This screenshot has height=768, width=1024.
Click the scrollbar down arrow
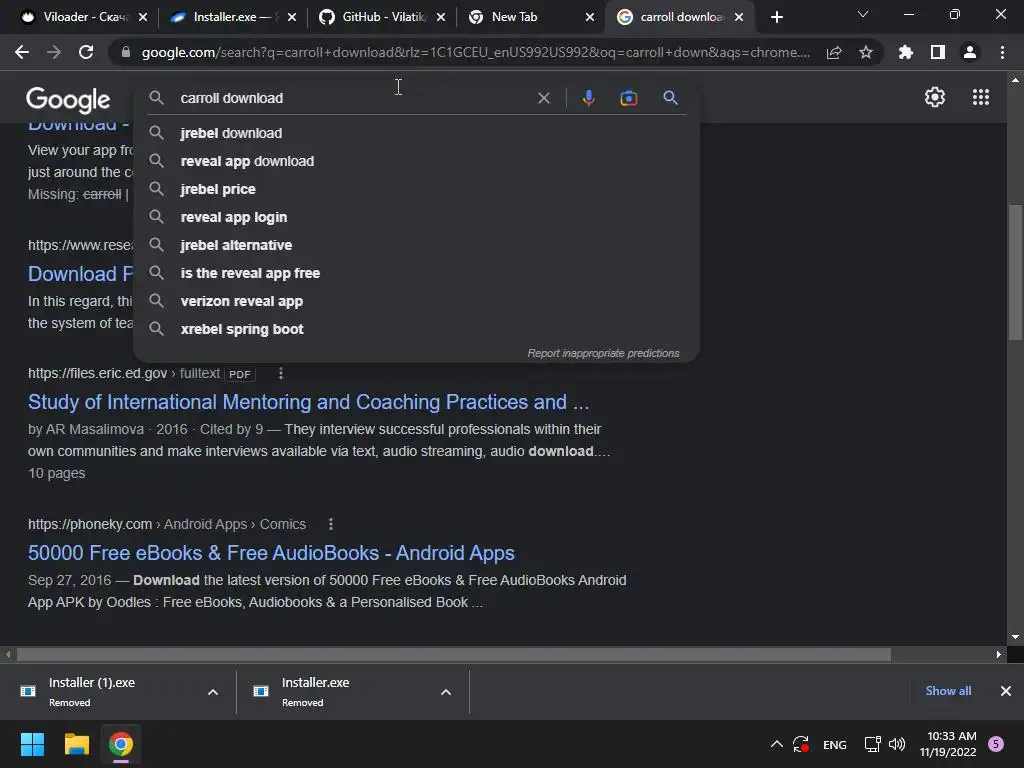point(1015,637)
